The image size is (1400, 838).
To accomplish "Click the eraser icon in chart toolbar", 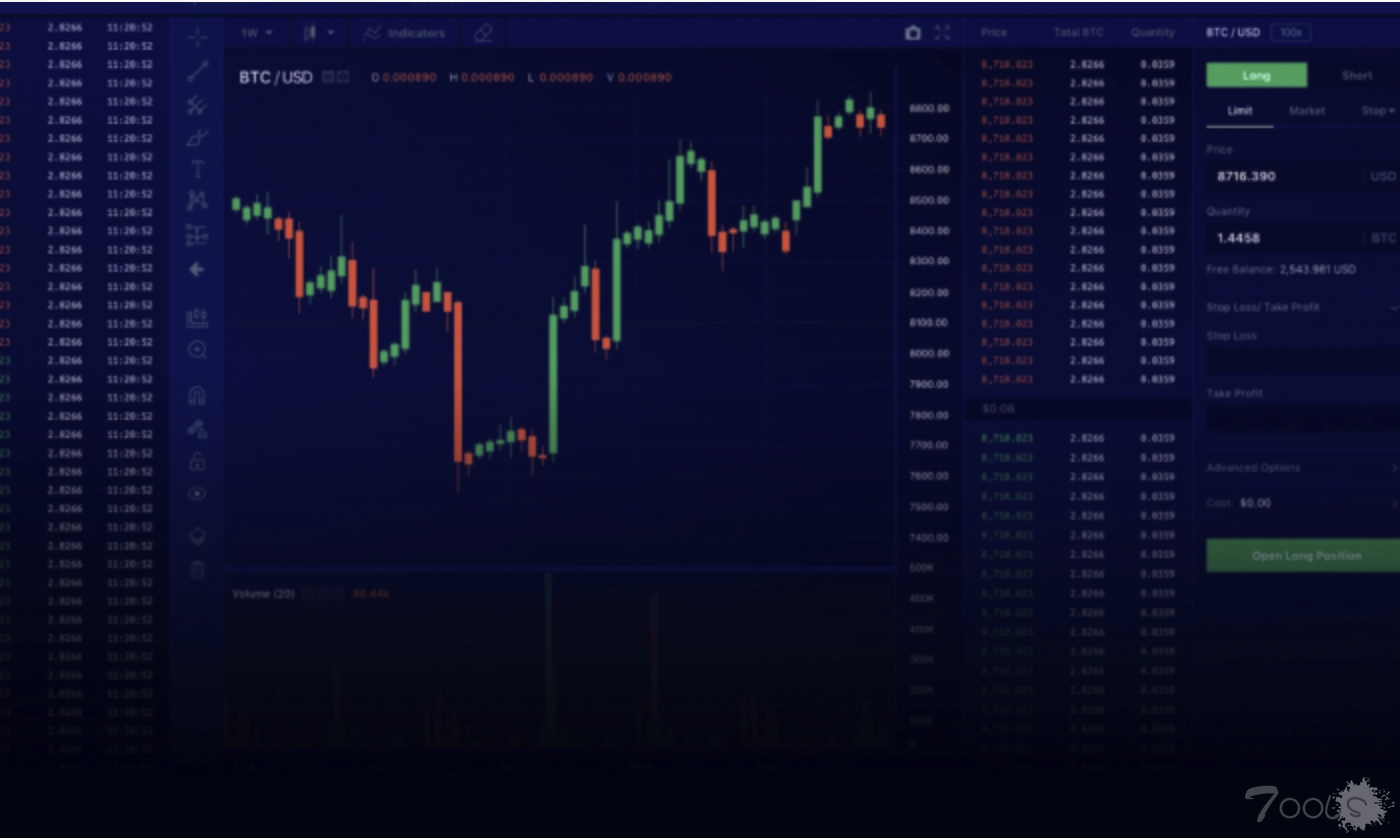I will (x=484, y=33).
